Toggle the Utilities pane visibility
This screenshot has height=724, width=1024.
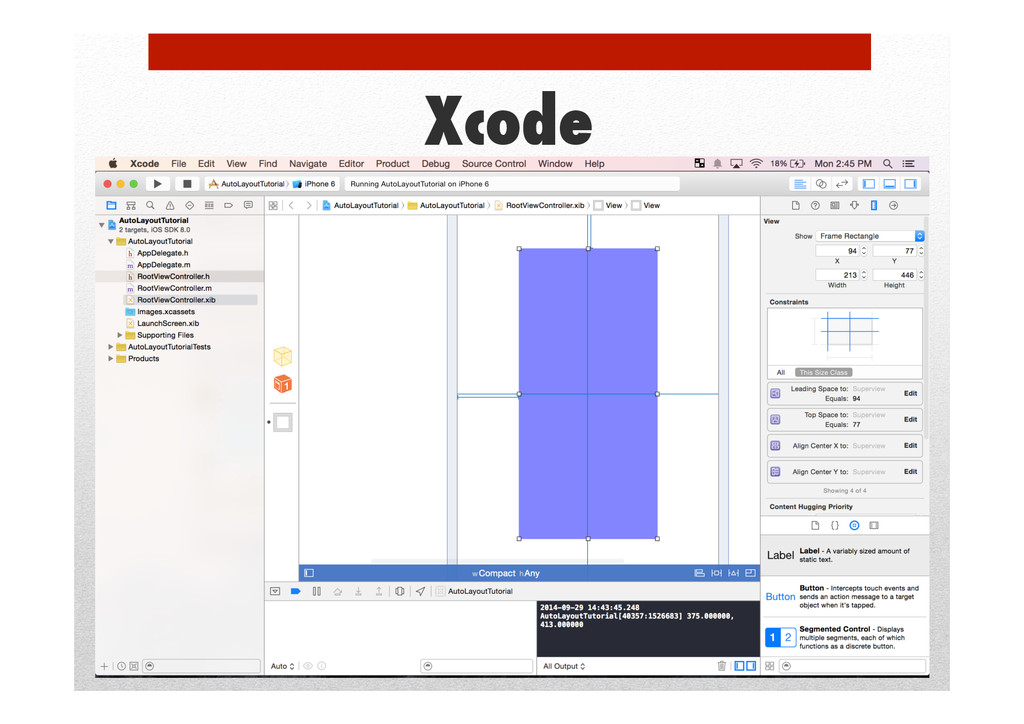[910, 184]
